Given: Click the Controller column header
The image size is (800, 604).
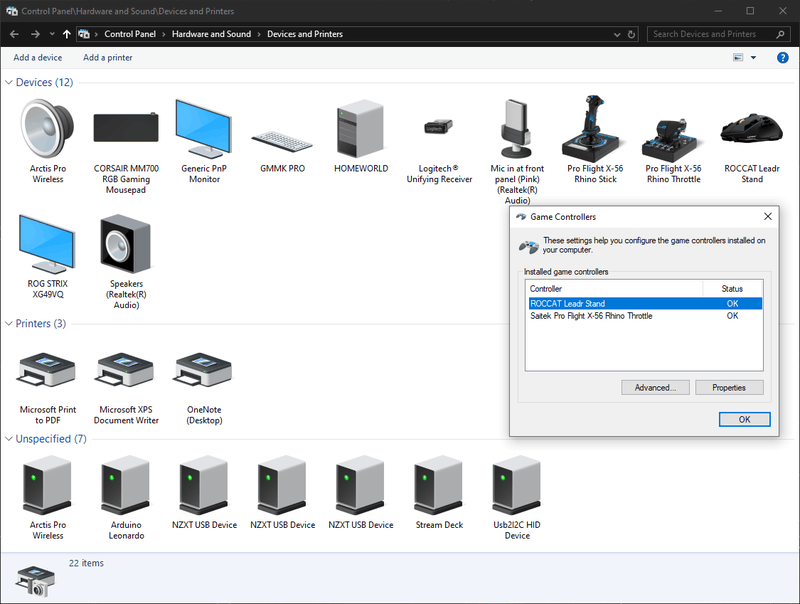Looking at the screenshot, I should tap(615, 289).
